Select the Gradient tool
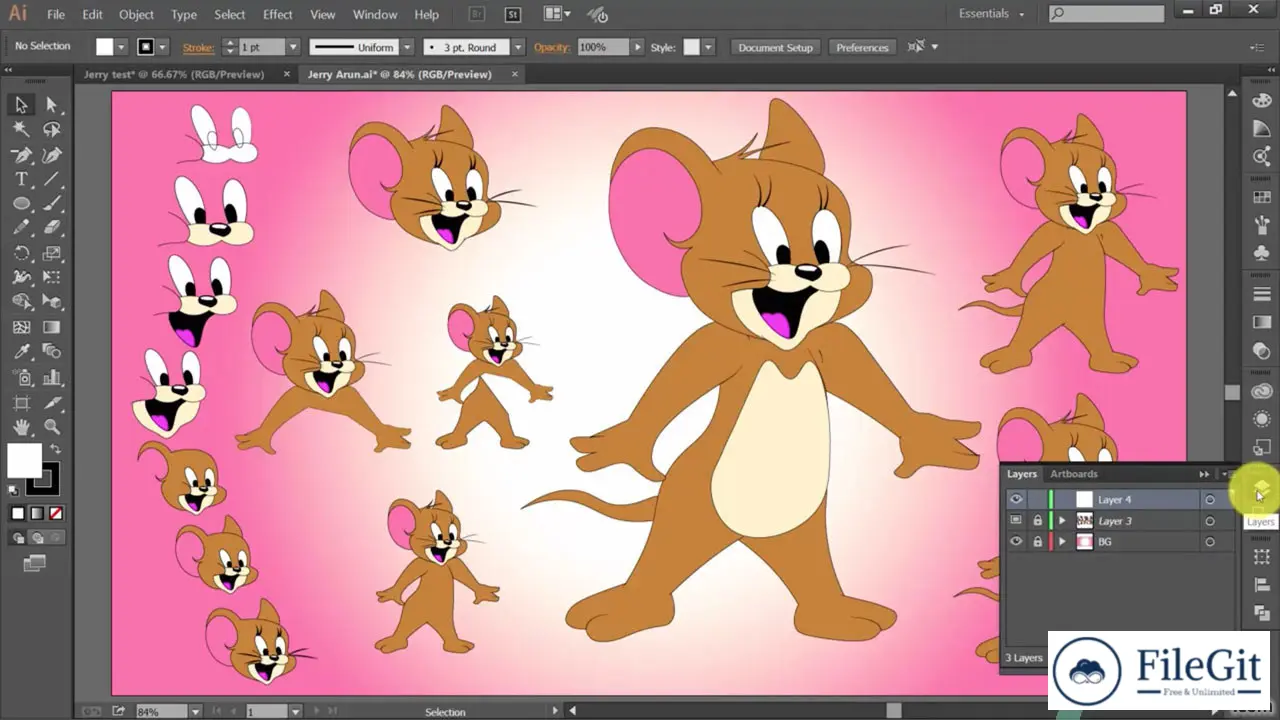The image size is (1280, 720). click(52, 327)
